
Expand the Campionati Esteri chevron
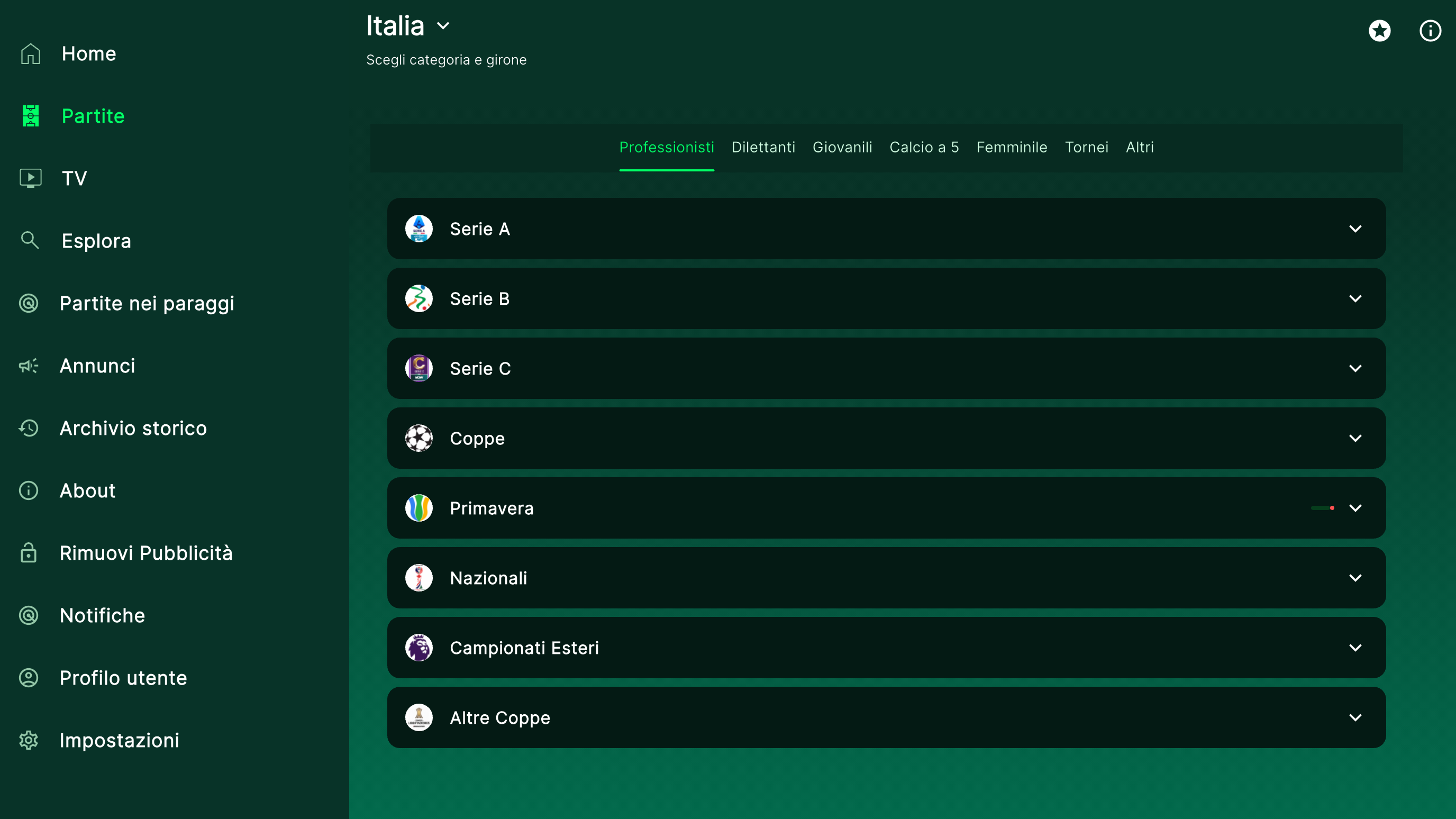coord(1355,648)
